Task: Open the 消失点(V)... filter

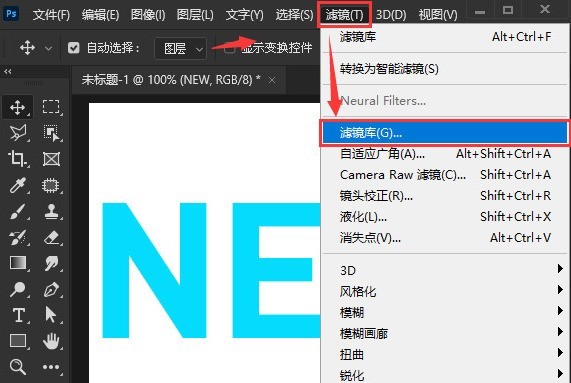Action: click(445, 238)
